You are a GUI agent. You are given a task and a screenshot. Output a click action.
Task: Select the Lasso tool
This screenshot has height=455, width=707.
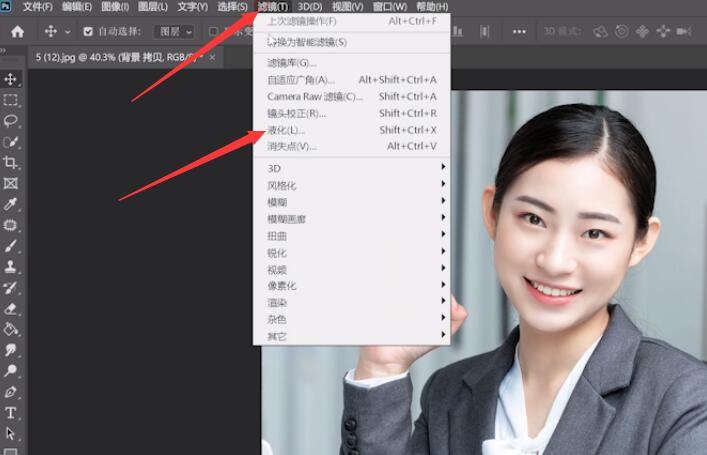(x=11, y=121)
